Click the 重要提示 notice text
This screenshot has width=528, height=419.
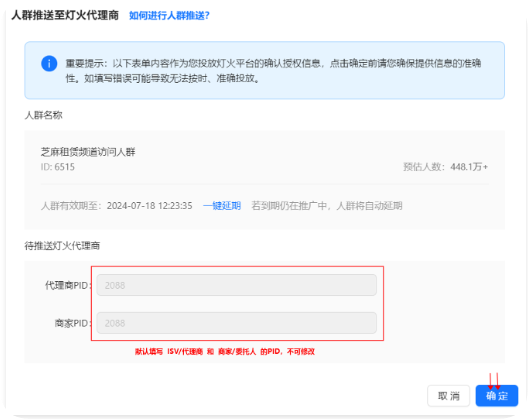[x=273, y=71]
